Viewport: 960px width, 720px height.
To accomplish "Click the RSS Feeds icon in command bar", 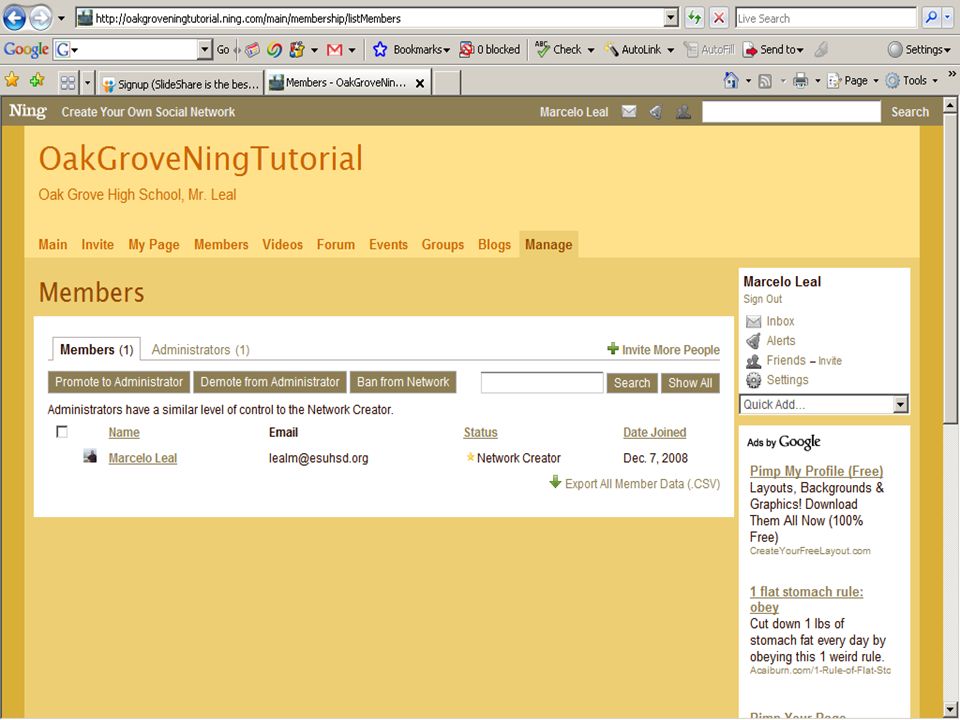I will [765, 81].
